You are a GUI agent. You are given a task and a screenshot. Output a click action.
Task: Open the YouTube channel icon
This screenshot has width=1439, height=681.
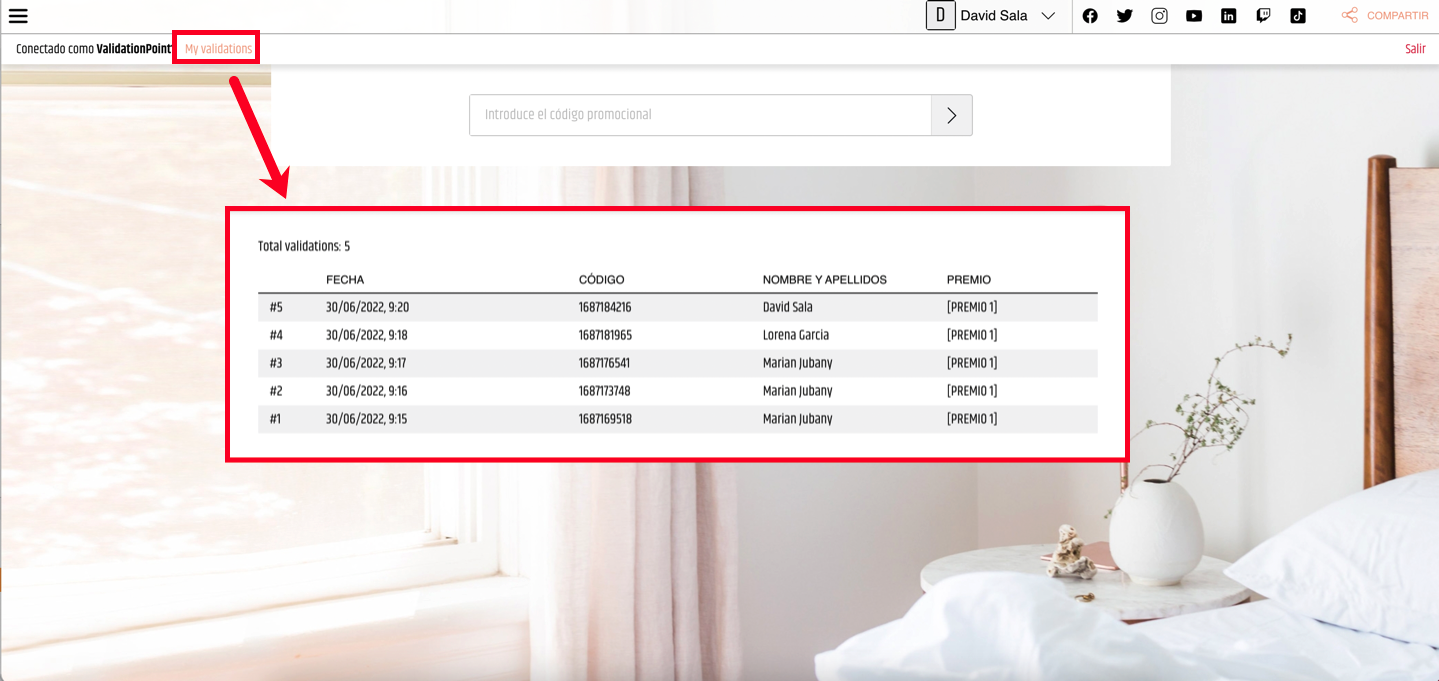pyautogui.click(x=1194, y=16)
